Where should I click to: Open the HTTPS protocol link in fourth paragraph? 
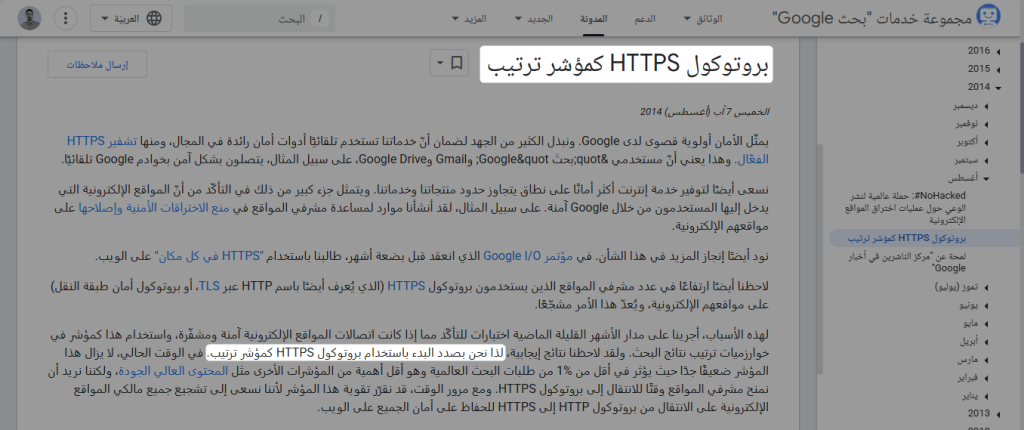point(406,286)
